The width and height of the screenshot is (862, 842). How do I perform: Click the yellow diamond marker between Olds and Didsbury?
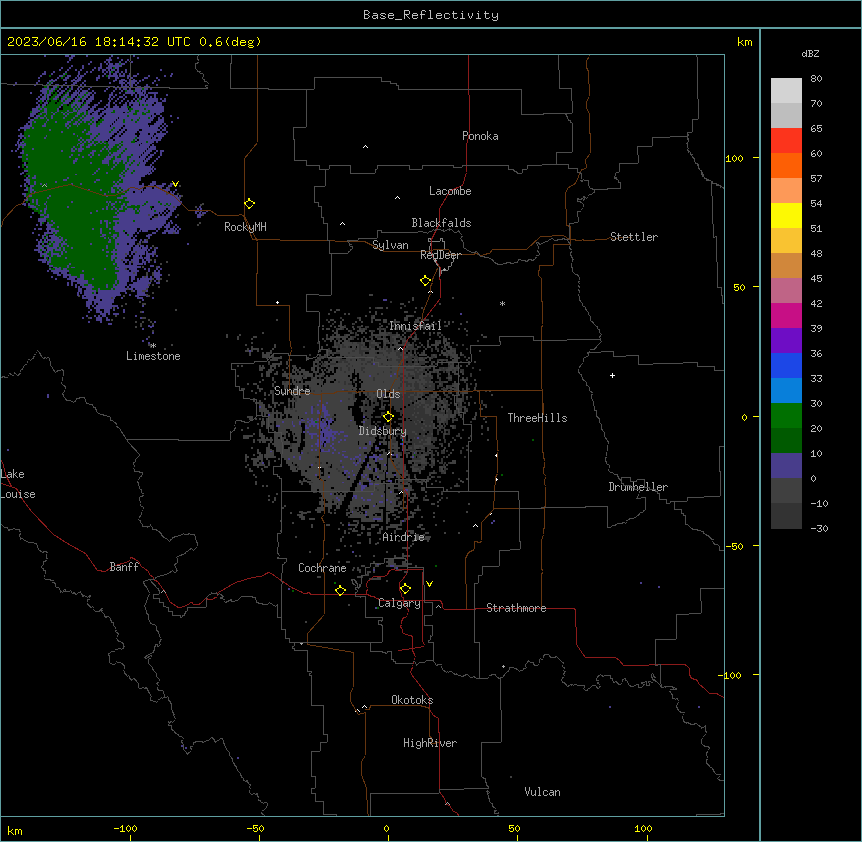(388, 417)
